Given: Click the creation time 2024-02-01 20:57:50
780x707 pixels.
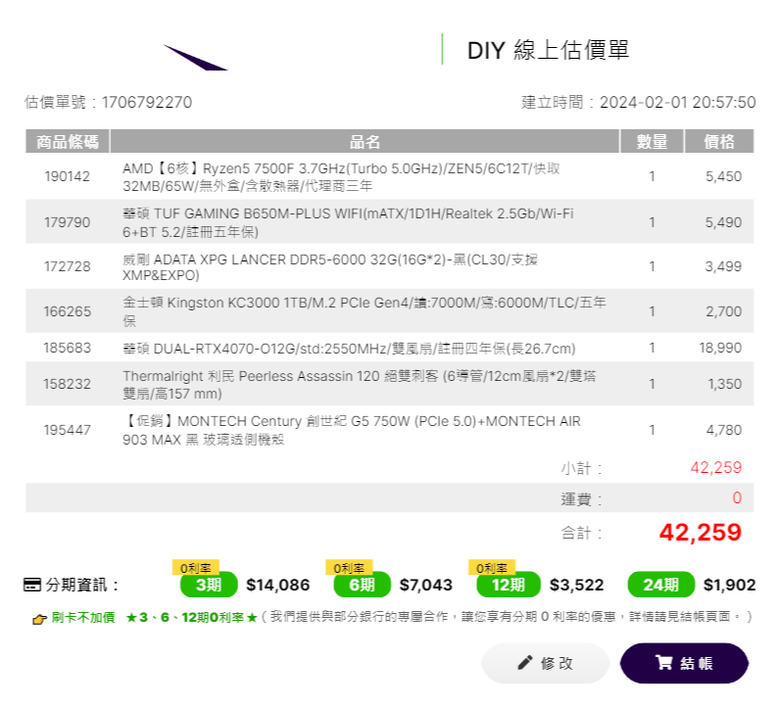Looking at the screenshot, I should point(678,102).
